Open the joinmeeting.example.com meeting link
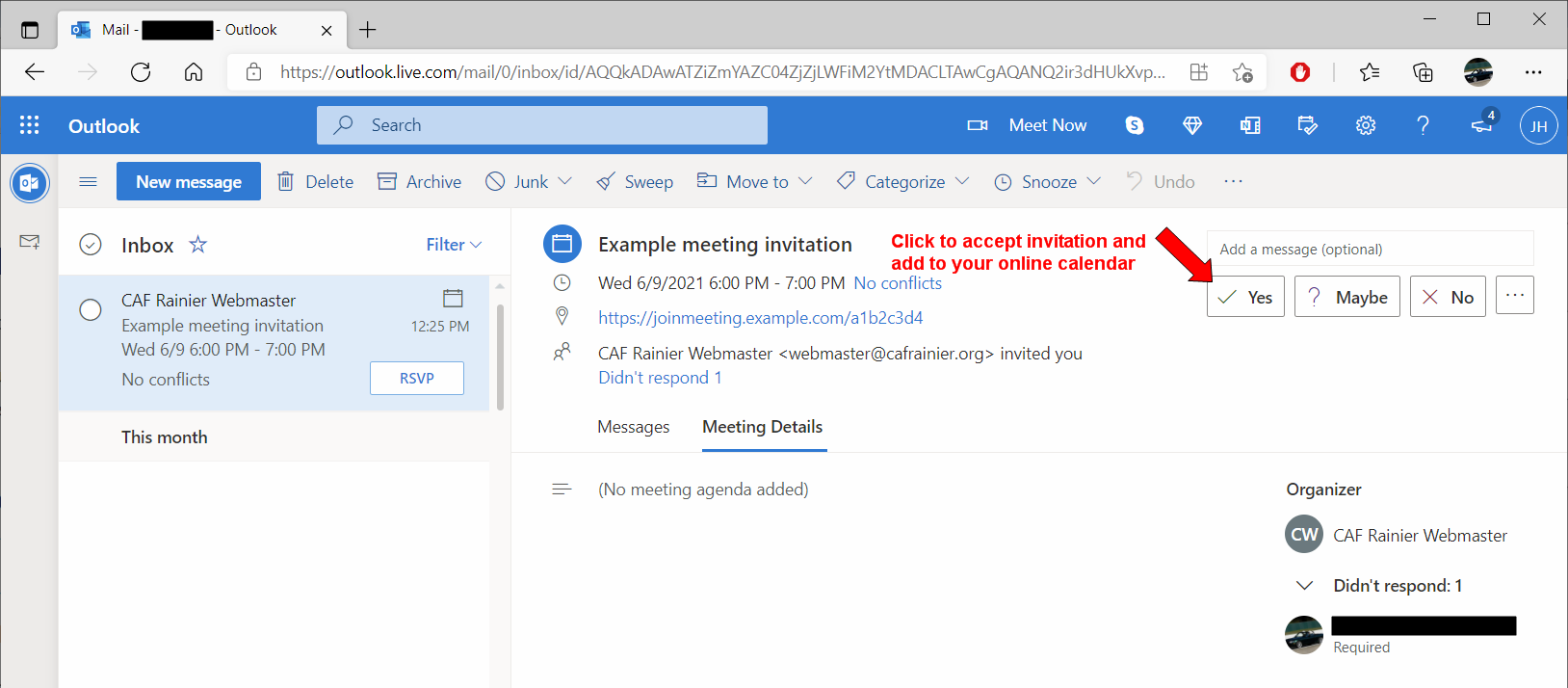The image size is (1568, 688). click(x=760, y=318)
